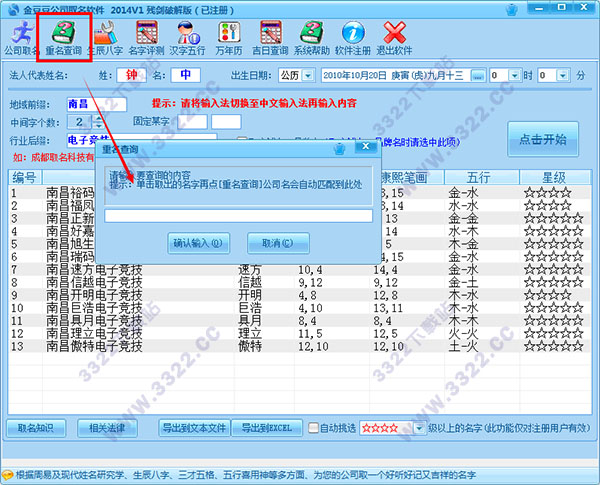
Task: Select row 南昌微特电子竞技
Action: click(x=300, y=346)
